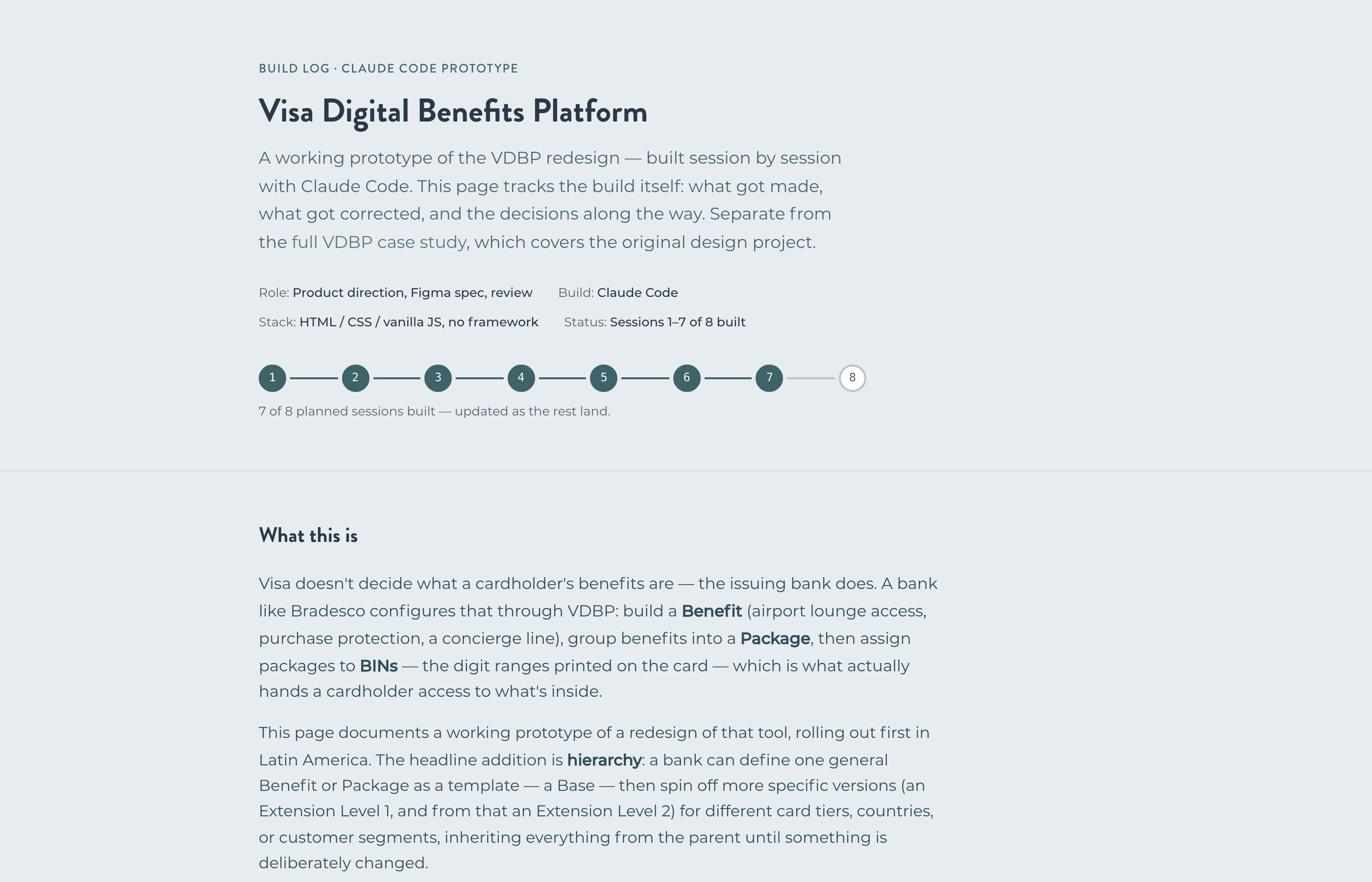Select the unbuilt session 8 outlined circle

click(x=852, y=378)
